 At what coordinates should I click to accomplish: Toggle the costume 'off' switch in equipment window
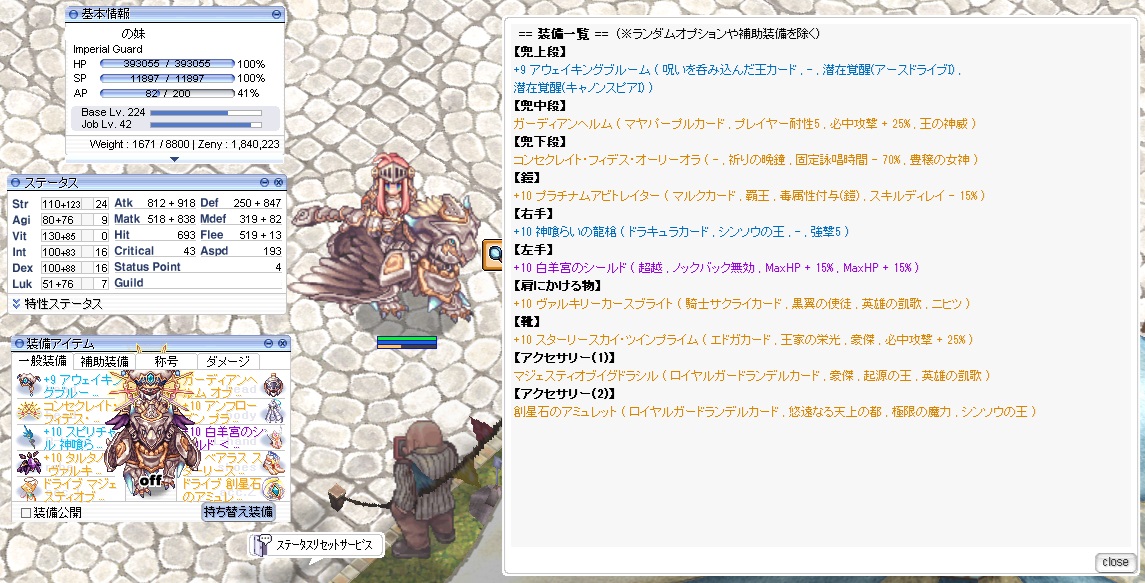[x=150, y=481]
